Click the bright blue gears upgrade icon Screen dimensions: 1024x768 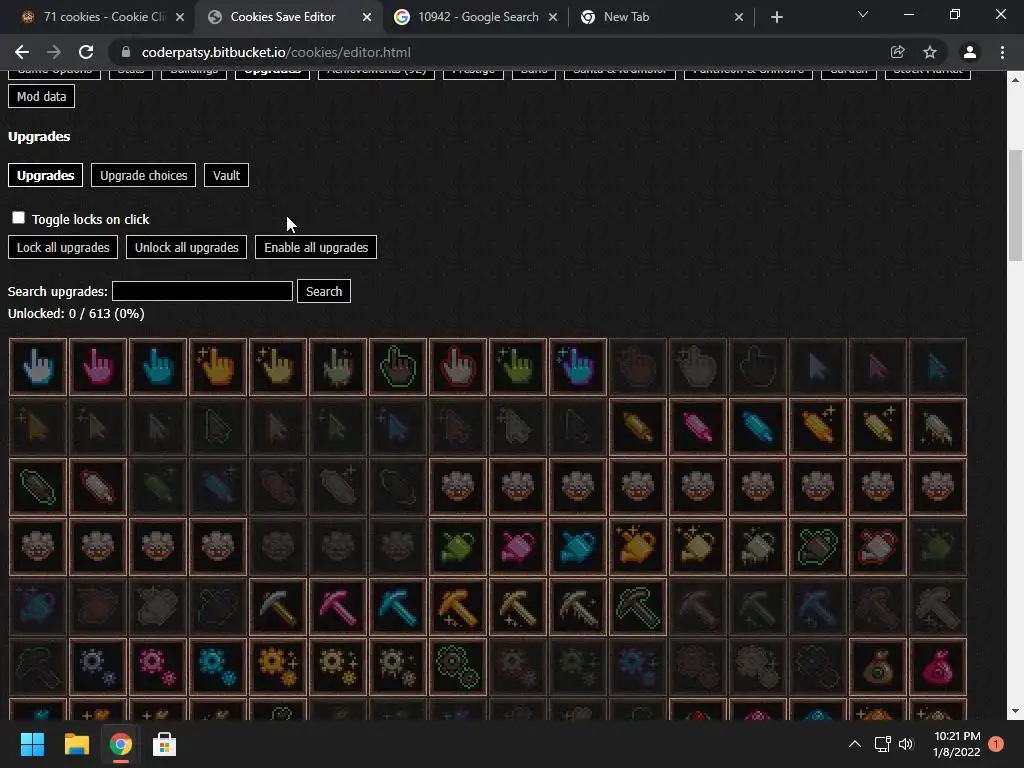218,667
